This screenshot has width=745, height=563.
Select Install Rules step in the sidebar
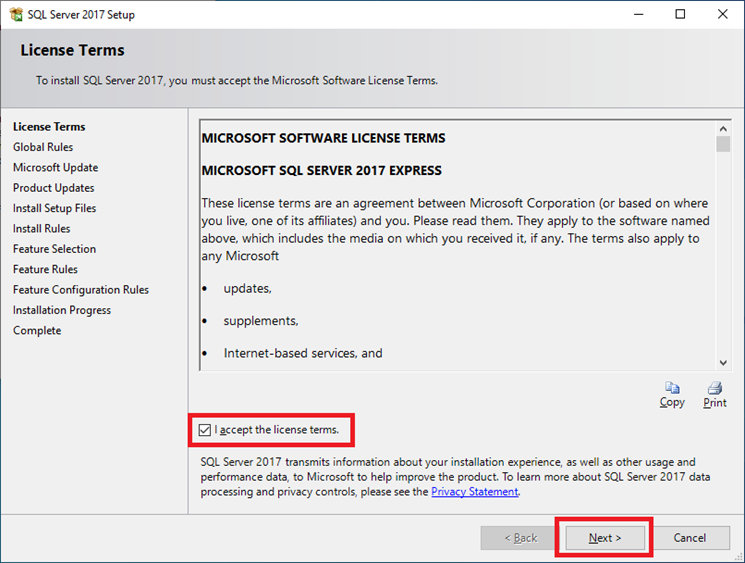(41, 229)
